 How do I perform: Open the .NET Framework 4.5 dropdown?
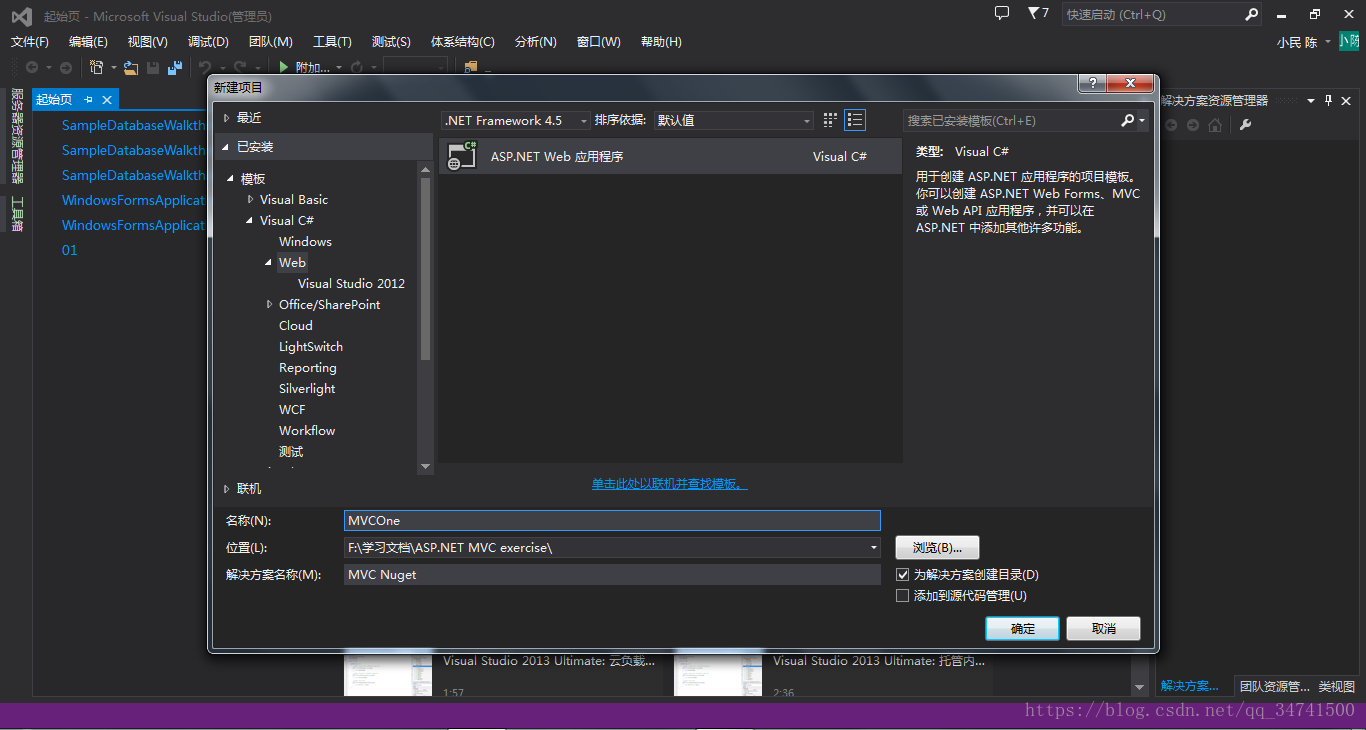516,120
